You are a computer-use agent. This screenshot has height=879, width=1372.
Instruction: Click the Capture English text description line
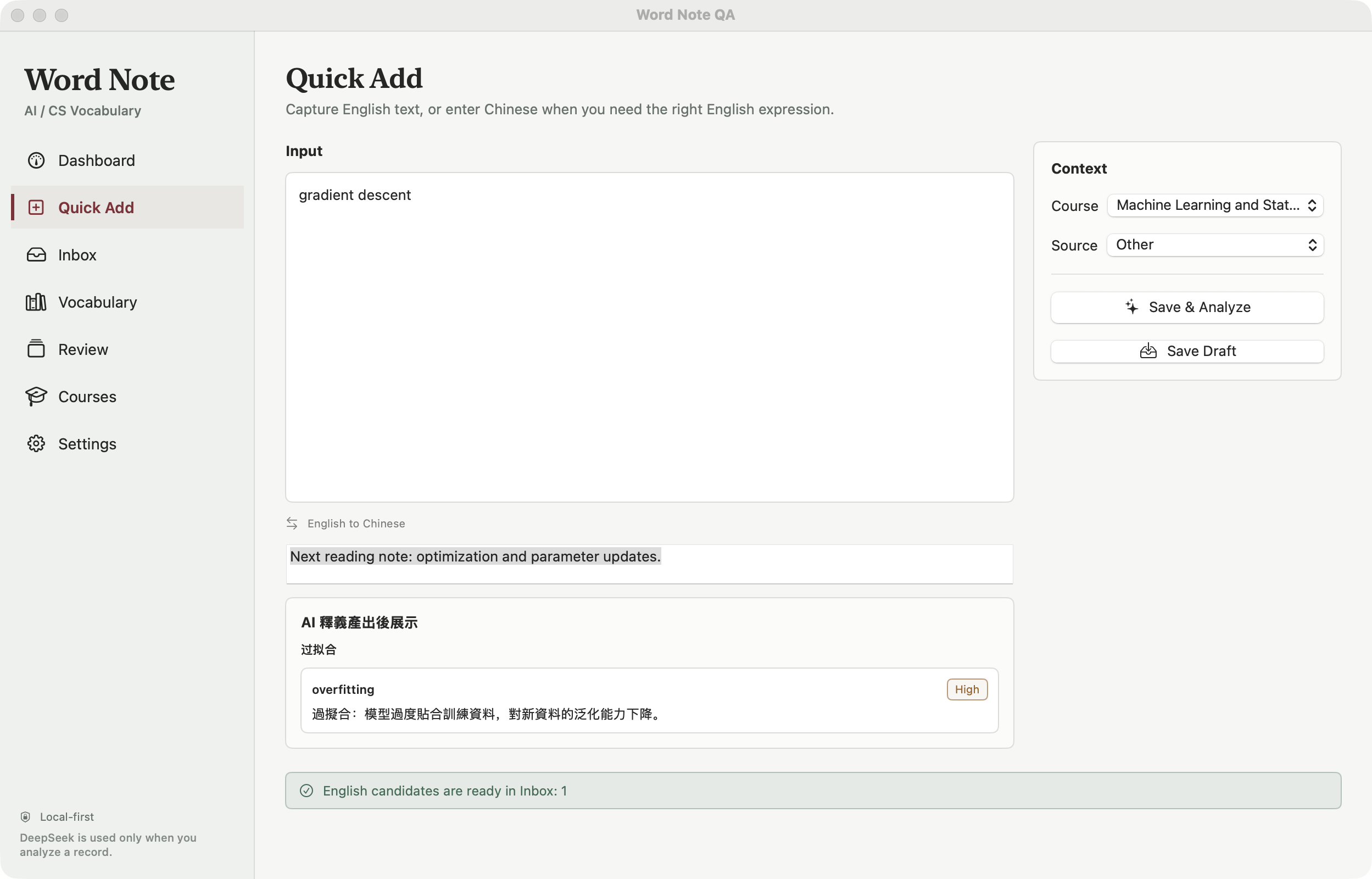(x=560, y=109)
